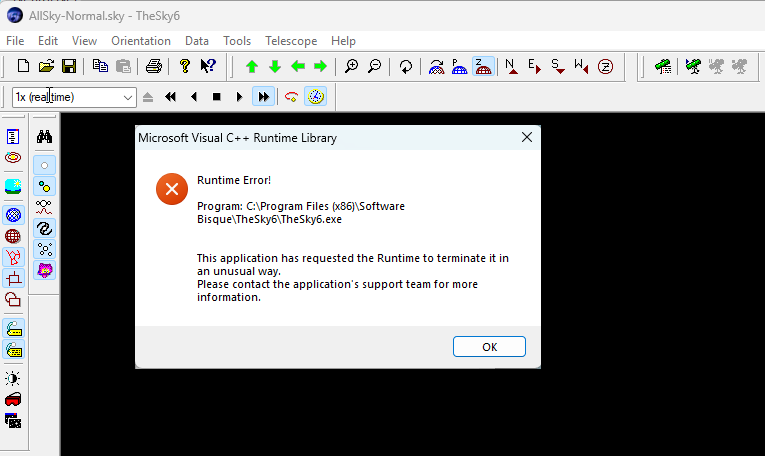
Task: Open the Tools menu
Action: click(x=237, y=41)
